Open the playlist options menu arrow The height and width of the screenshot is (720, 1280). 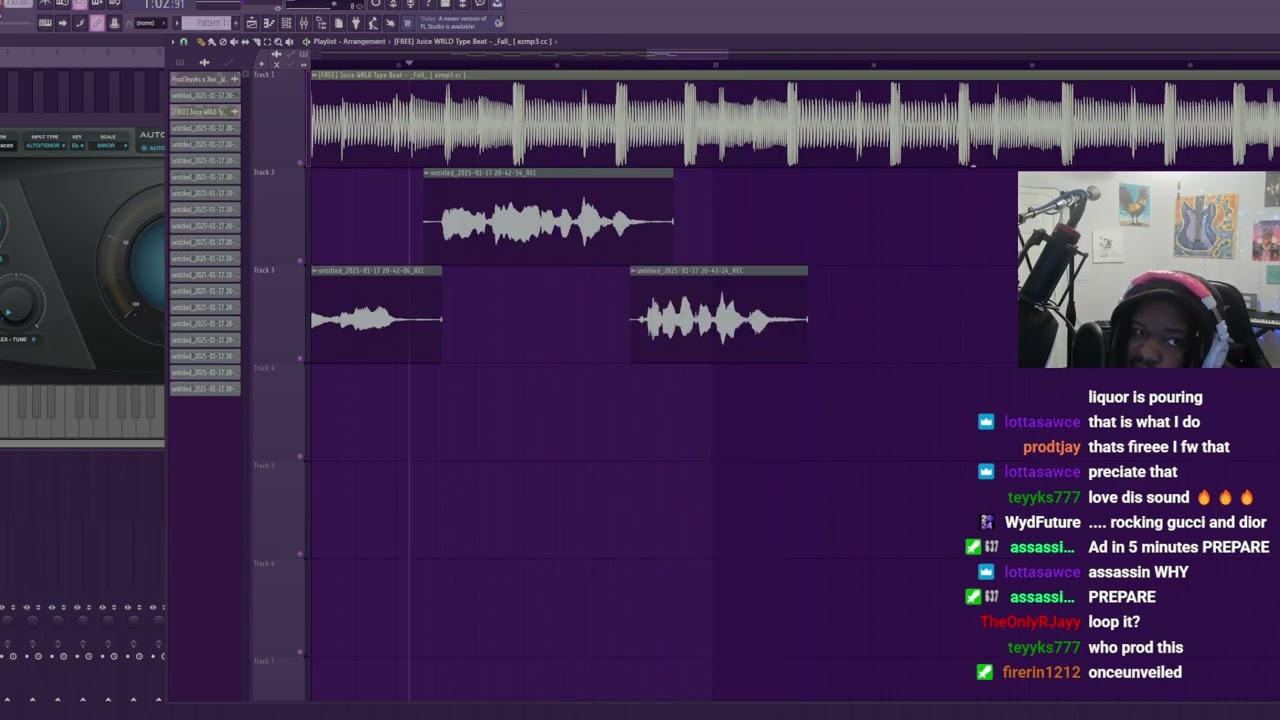[x=173, y=42]
